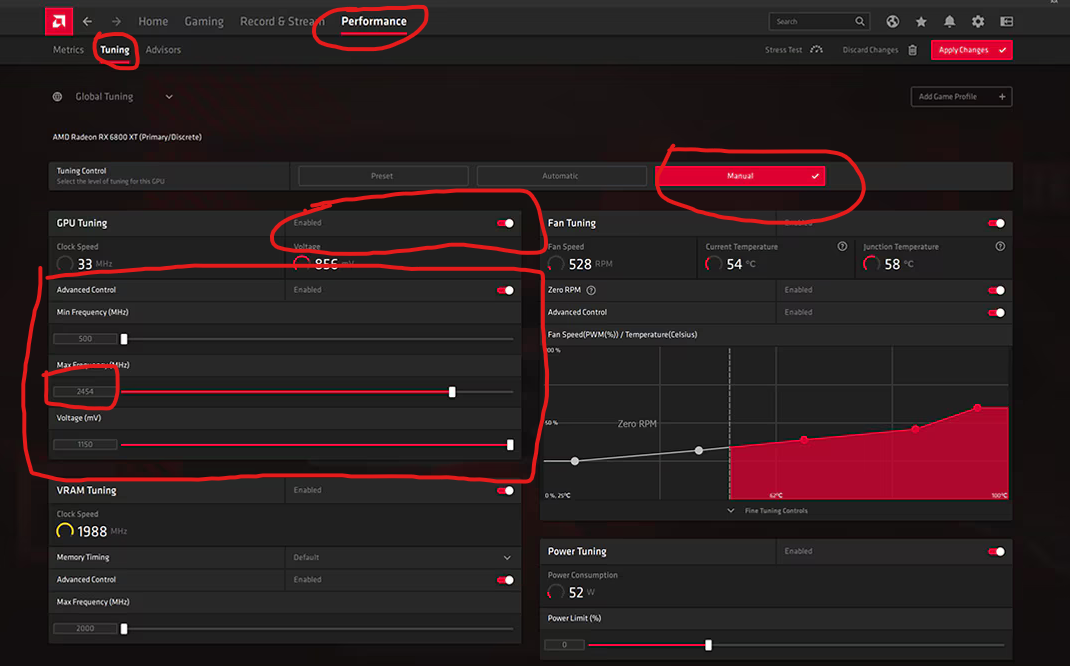Toggle the sidebar panel icon
This screenshot has width=1070, height=666.
pos(1007,22)
